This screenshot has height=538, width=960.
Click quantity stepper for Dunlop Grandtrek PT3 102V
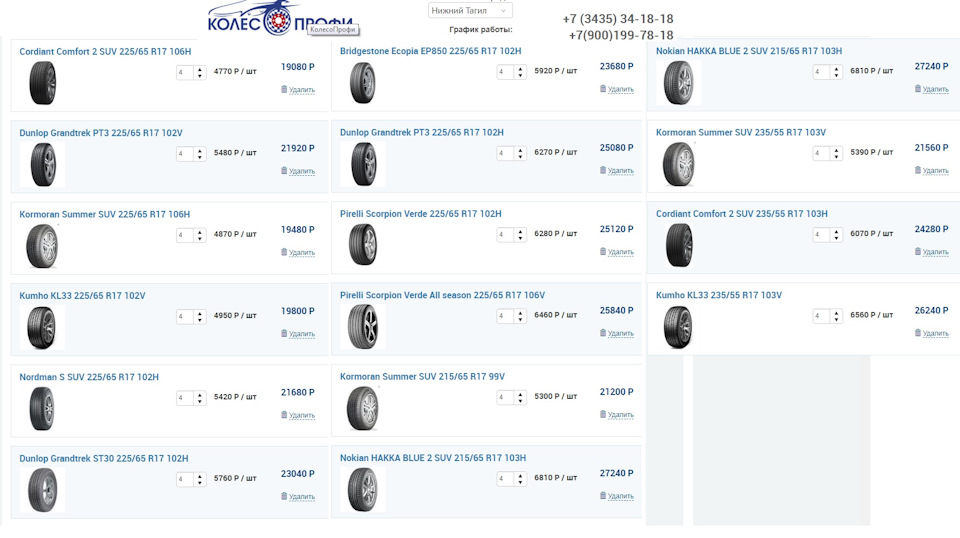click(200, 154)
